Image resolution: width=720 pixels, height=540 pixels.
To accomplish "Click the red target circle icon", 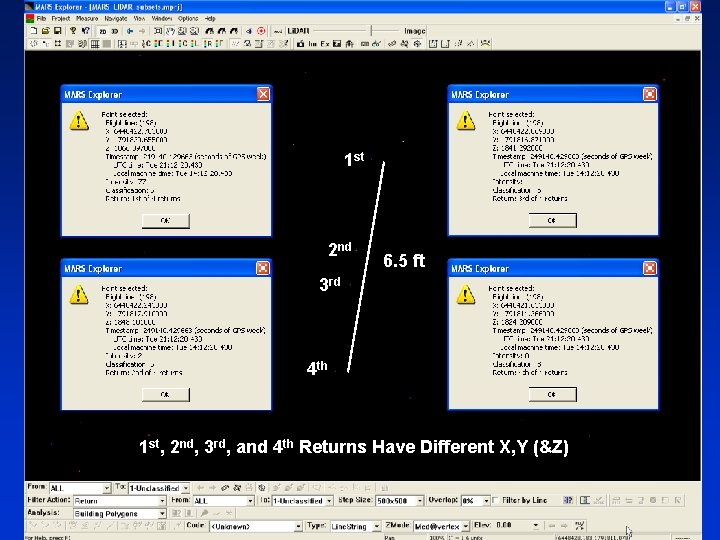I will (x=261, y=31).
